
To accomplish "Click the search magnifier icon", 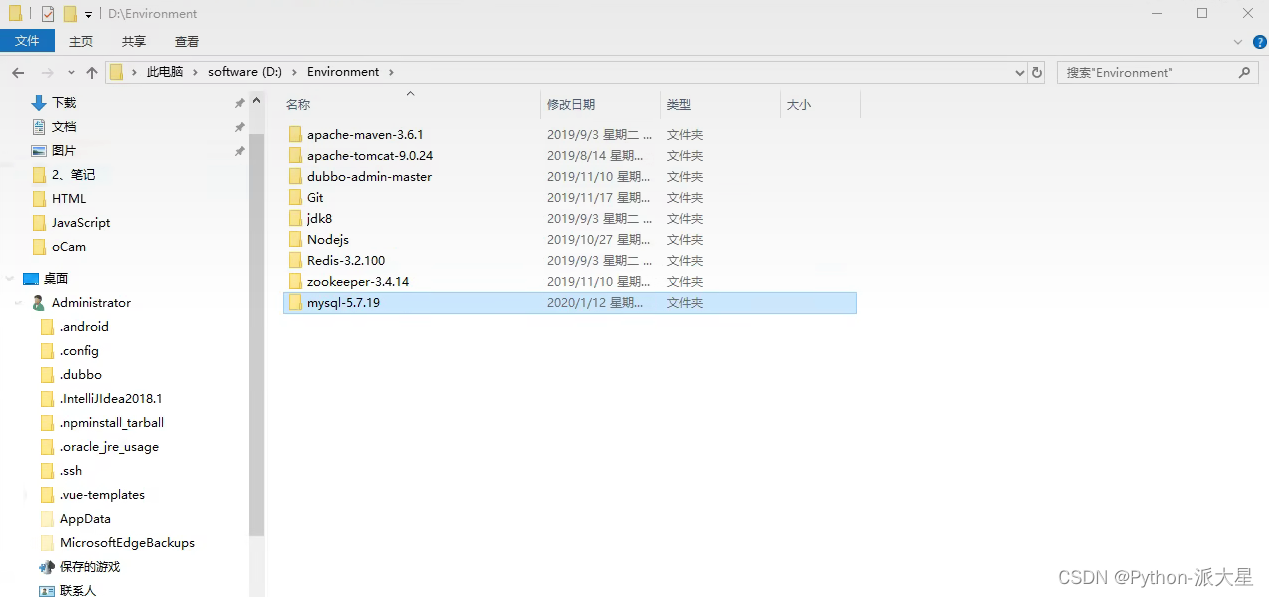I will pos(1245,72).
